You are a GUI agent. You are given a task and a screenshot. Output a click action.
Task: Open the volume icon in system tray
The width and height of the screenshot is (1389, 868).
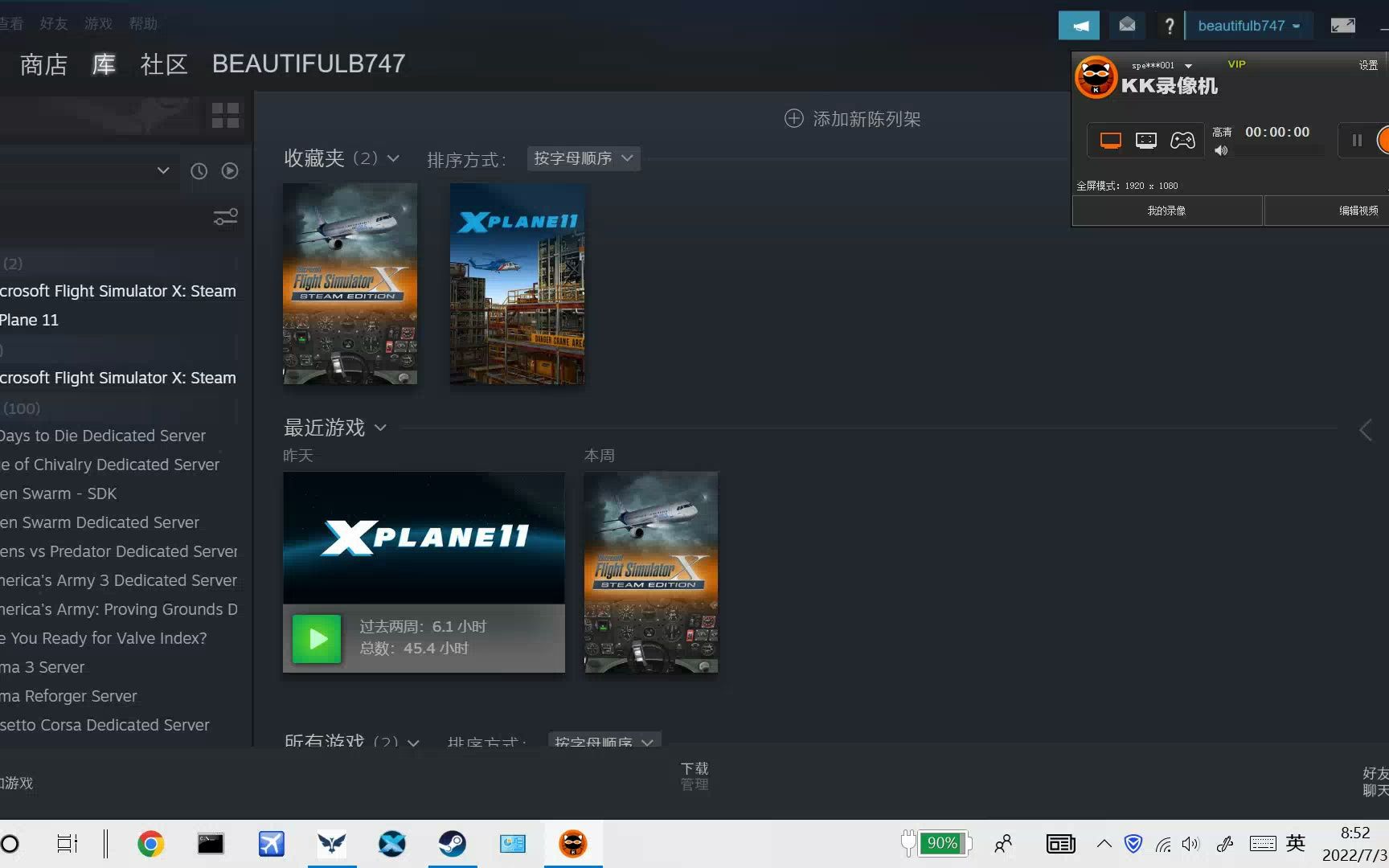(x=1190, y=844)
